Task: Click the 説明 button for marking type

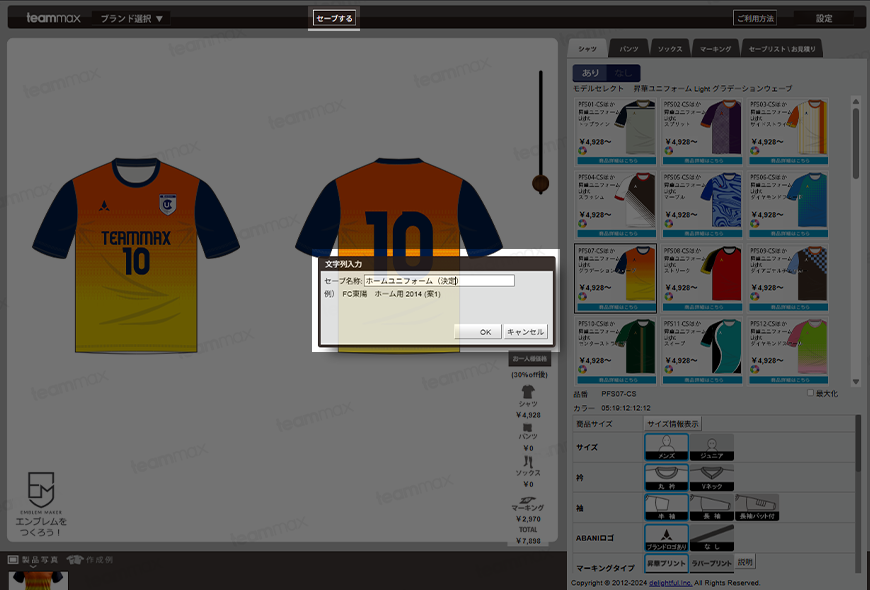Action: click(x=745, y=562)
